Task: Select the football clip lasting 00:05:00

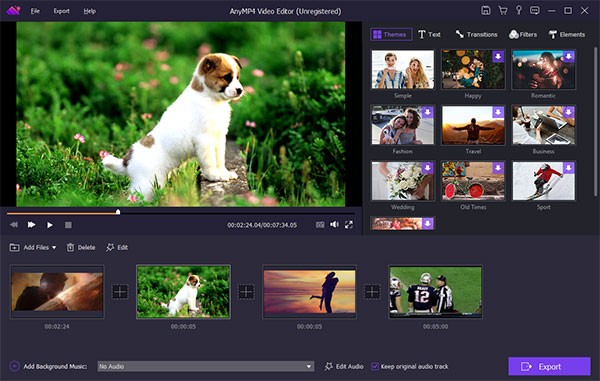Action: pos(435,292)
